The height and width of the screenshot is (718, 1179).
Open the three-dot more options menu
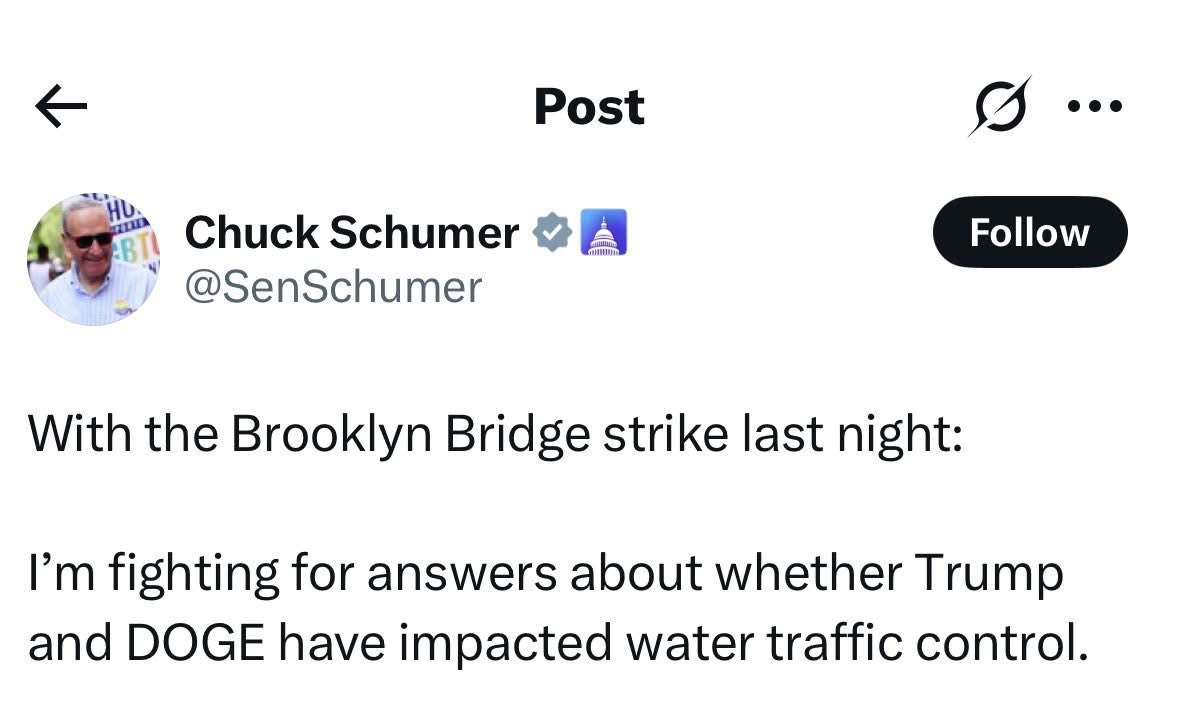point(1096,106)
